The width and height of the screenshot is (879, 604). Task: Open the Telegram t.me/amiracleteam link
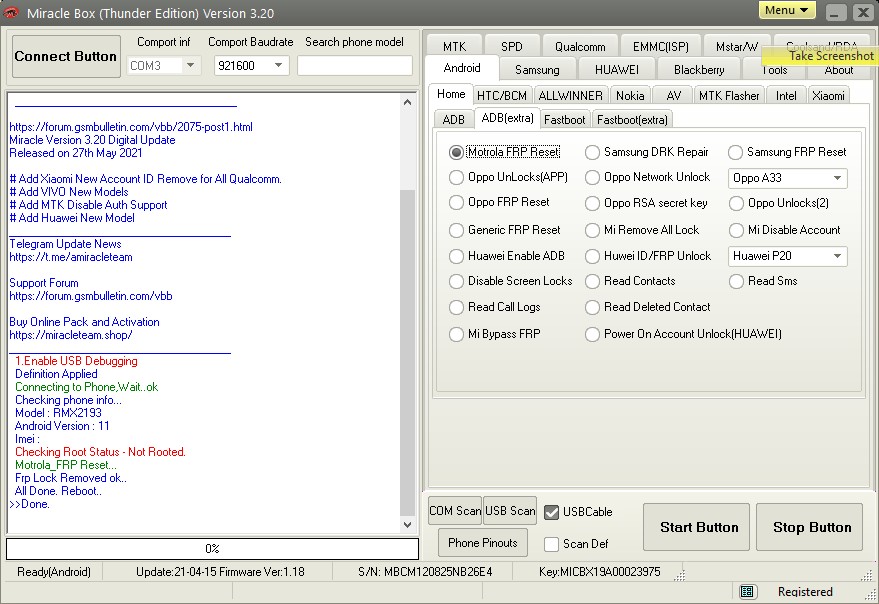(x=71, y=257)
